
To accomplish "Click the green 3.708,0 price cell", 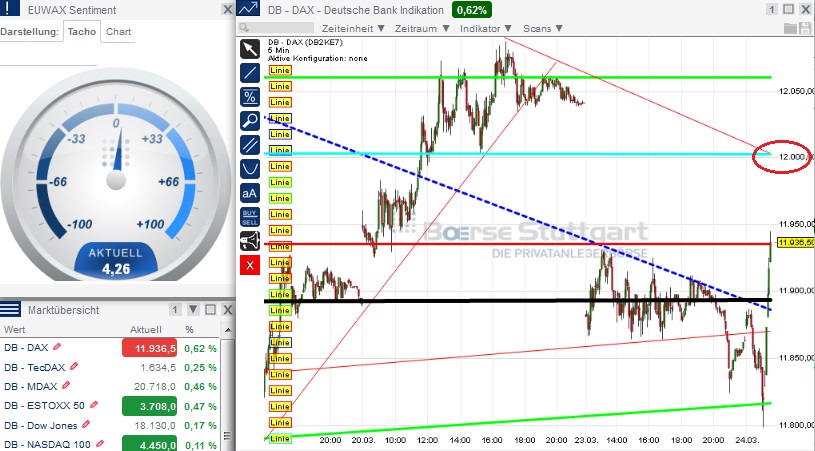I will click(x=149, y=406).
